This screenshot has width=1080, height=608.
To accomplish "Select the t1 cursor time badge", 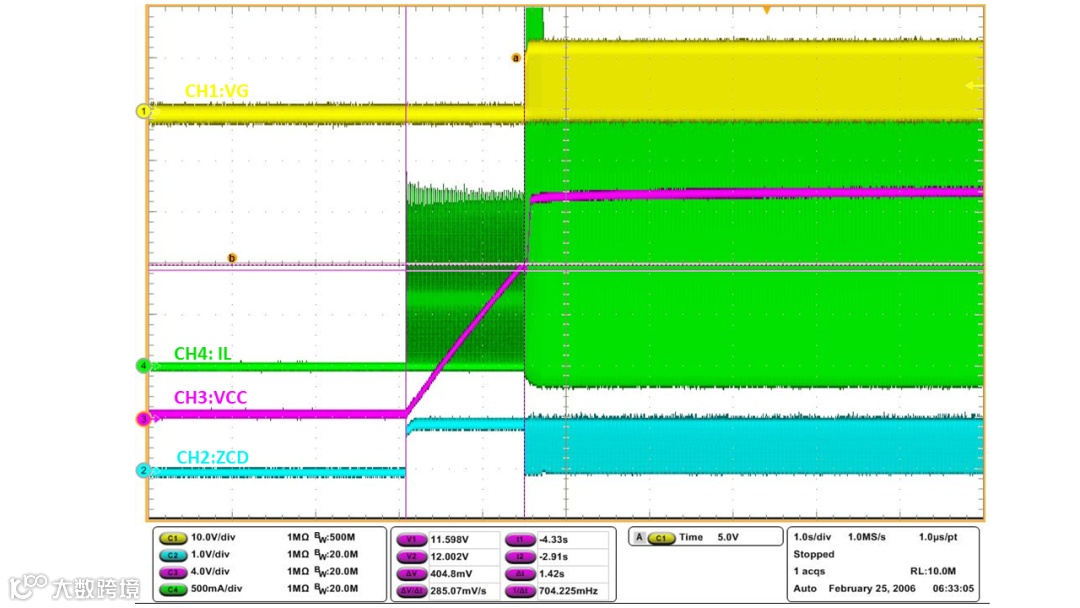I will (x=520, y=540).
